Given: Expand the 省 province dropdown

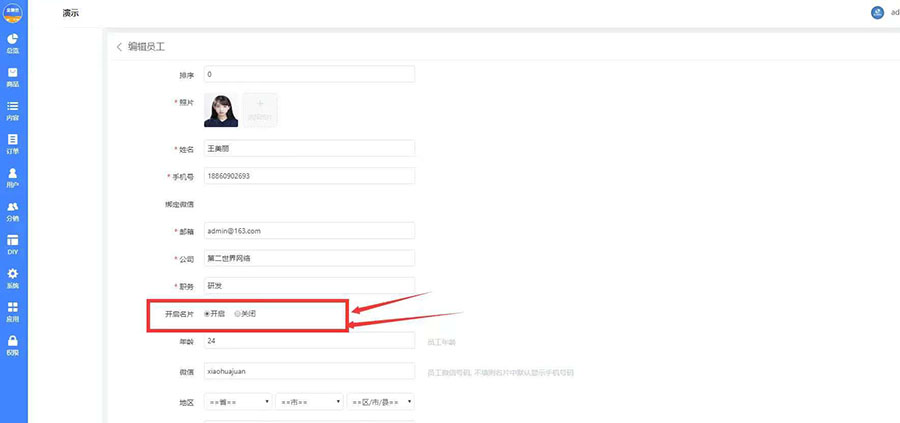Looking at the screenshot, I should pyautogui.click(x=238, y=402).
